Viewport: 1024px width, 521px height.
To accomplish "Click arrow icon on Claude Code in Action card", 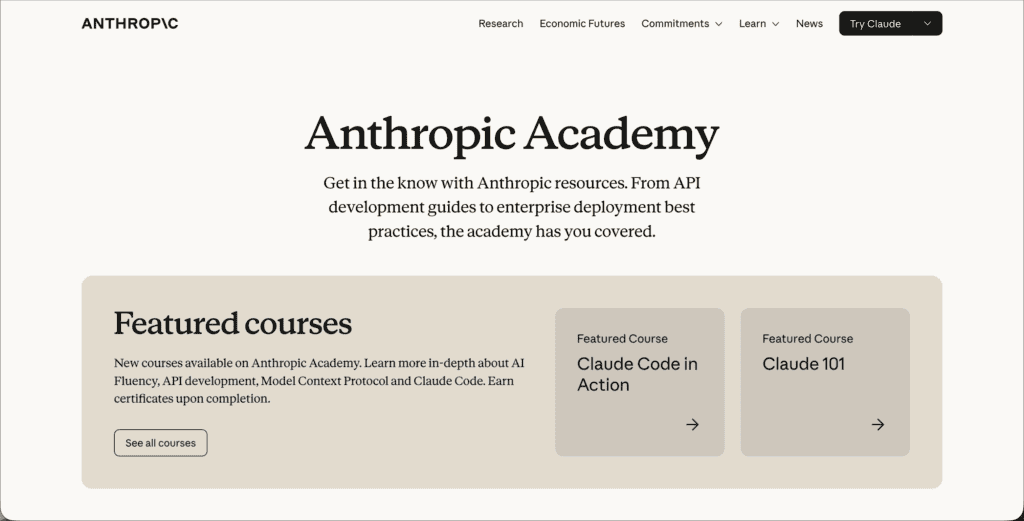I will click(x=692, y=424).
